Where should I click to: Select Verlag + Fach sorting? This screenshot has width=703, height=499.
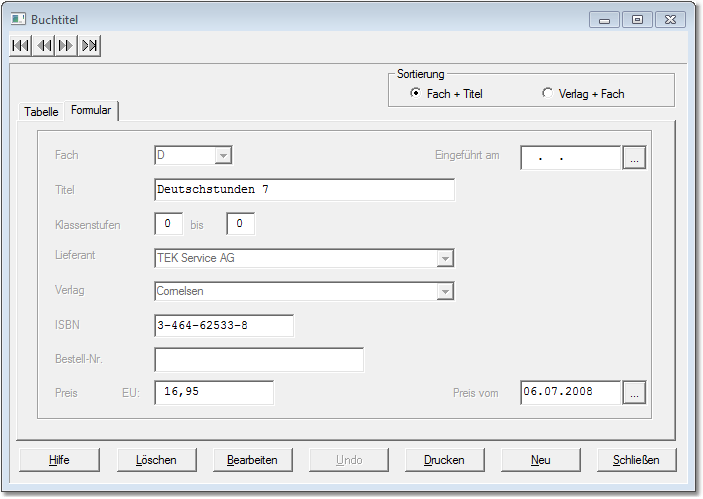[x=547, y=94]
